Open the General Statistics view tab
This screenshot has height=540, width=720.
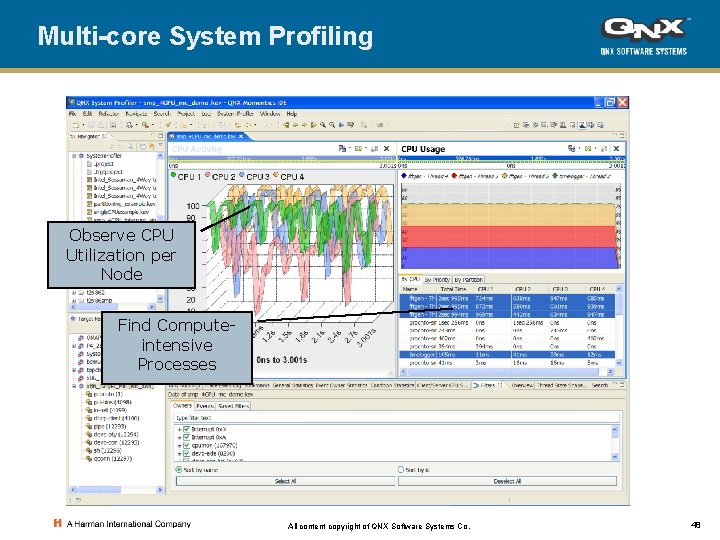(293, 385)
